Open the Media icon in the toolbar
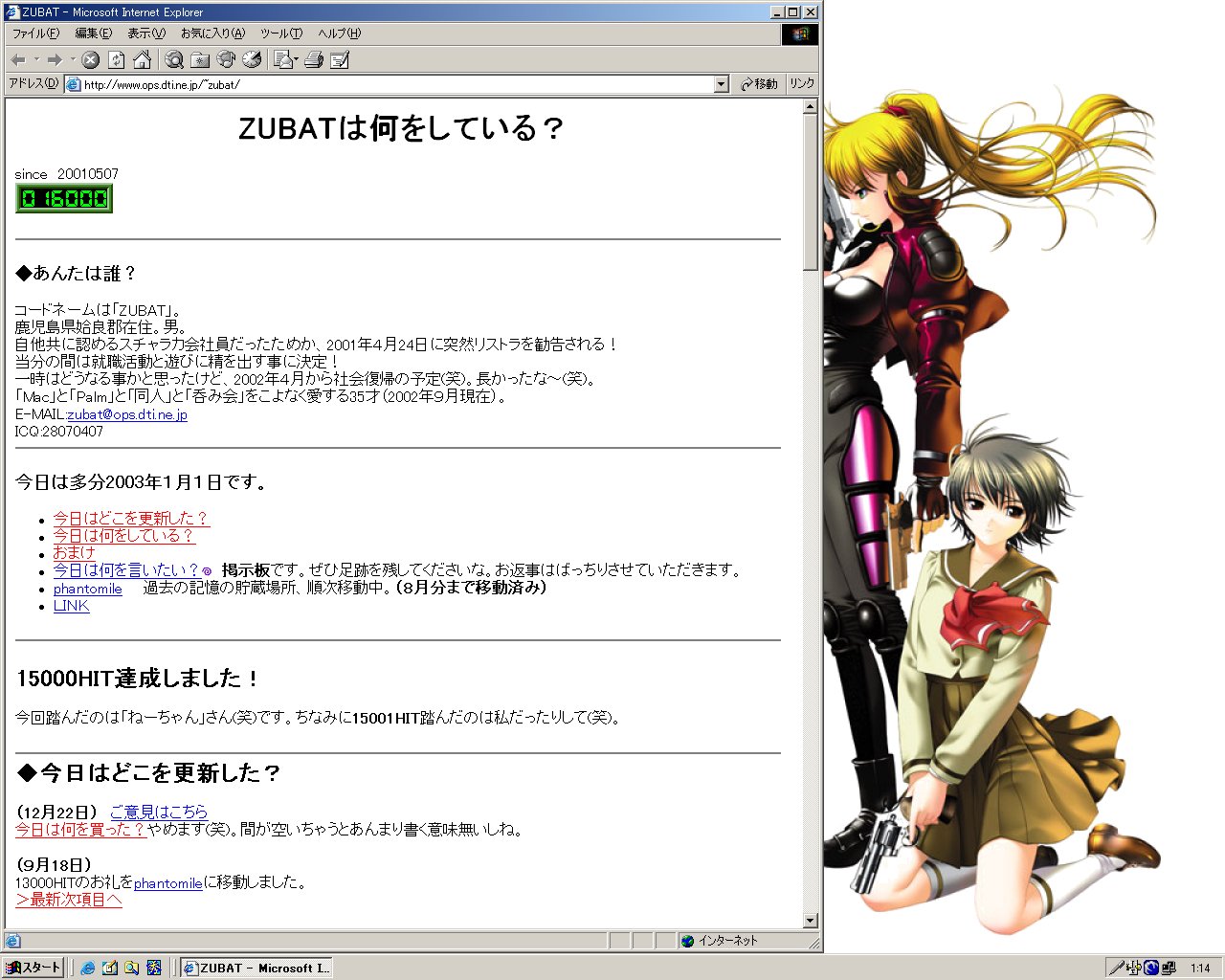The width and height of the screenshot is (1225, 980). tap(226, 59)
